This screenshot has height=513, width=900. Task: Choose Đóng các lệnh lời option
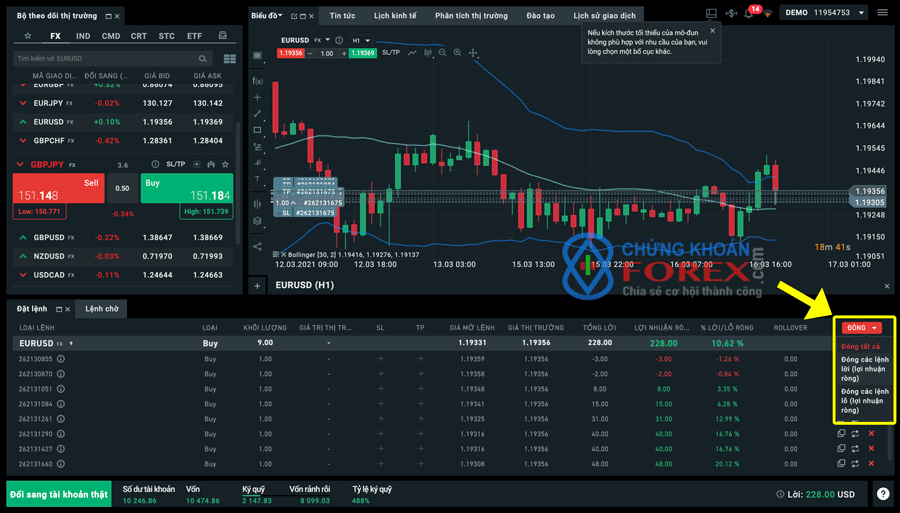[864, 369]
